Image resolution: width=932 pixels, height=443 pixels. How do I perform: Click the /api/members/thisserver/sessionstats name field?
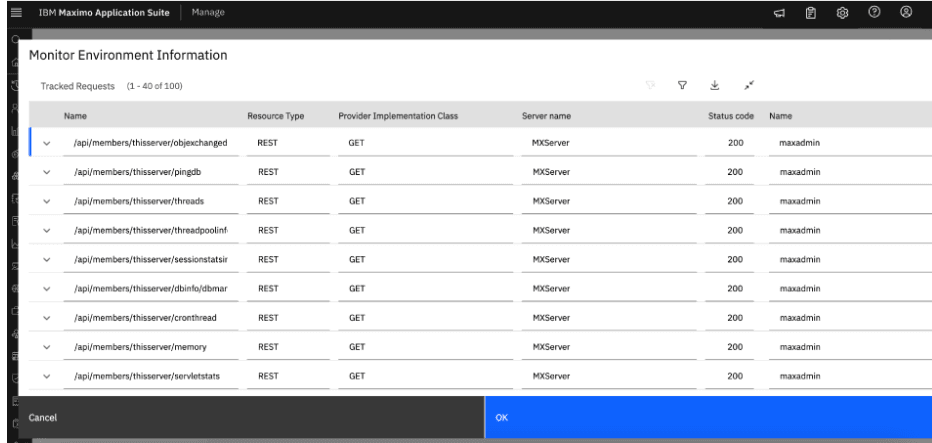(x=151, y=260)
